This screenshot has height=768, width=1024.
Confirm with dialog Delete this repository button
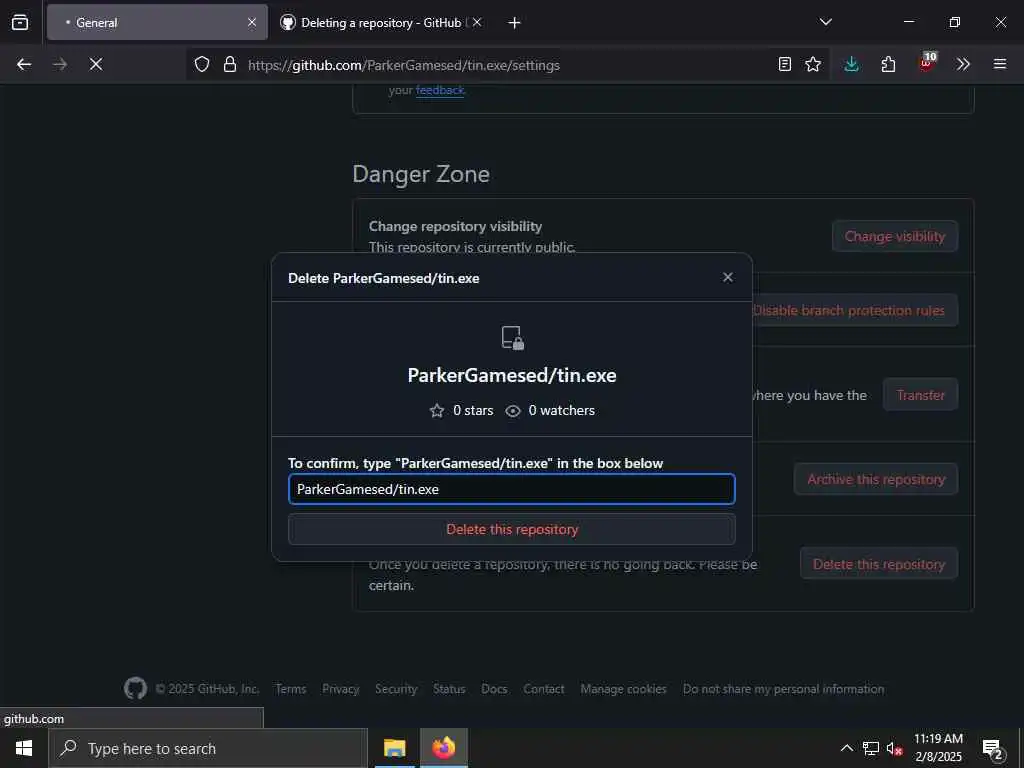click(x=512, y=529)
